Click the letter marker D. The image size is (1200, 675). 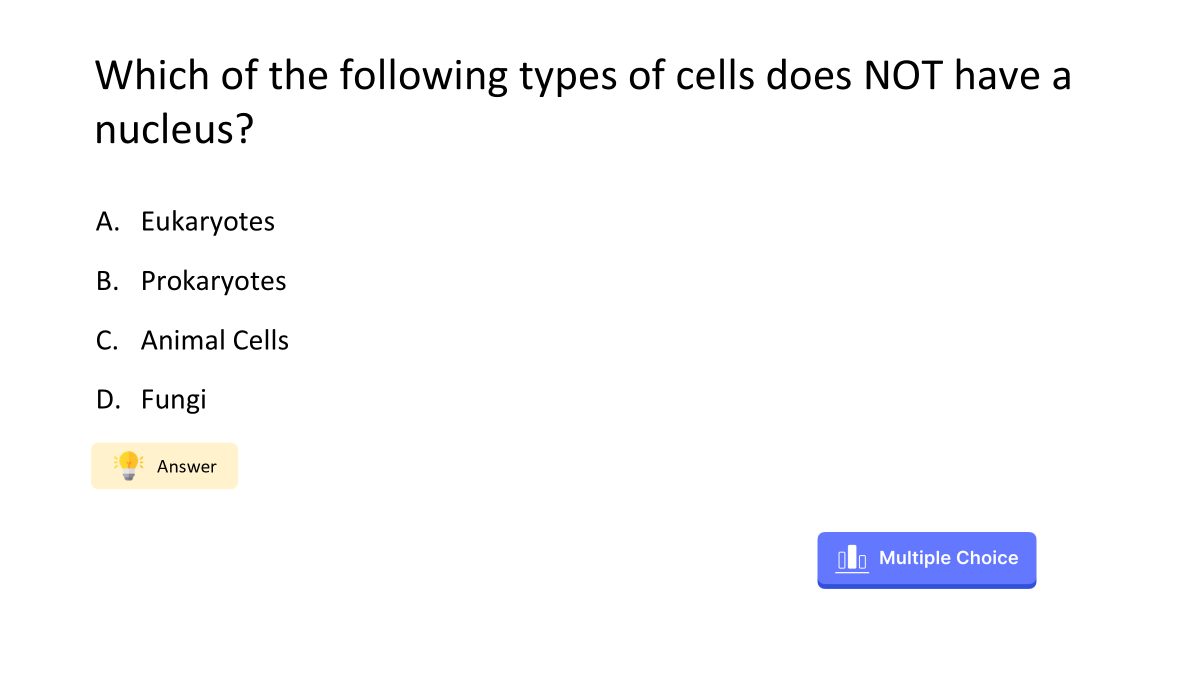pos(108,400)
